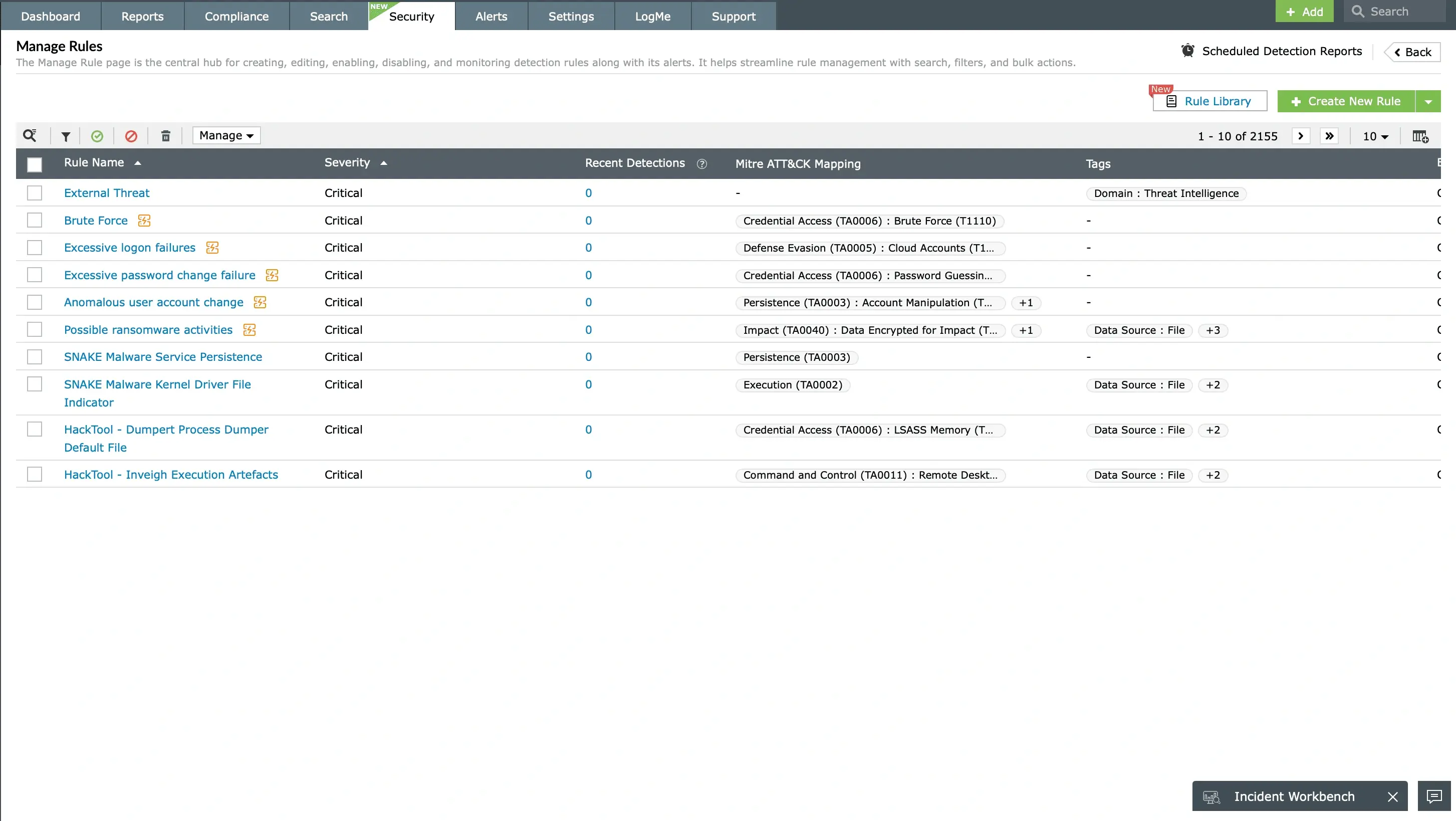Sort by Rule Name arrow

tap(137, 163)
